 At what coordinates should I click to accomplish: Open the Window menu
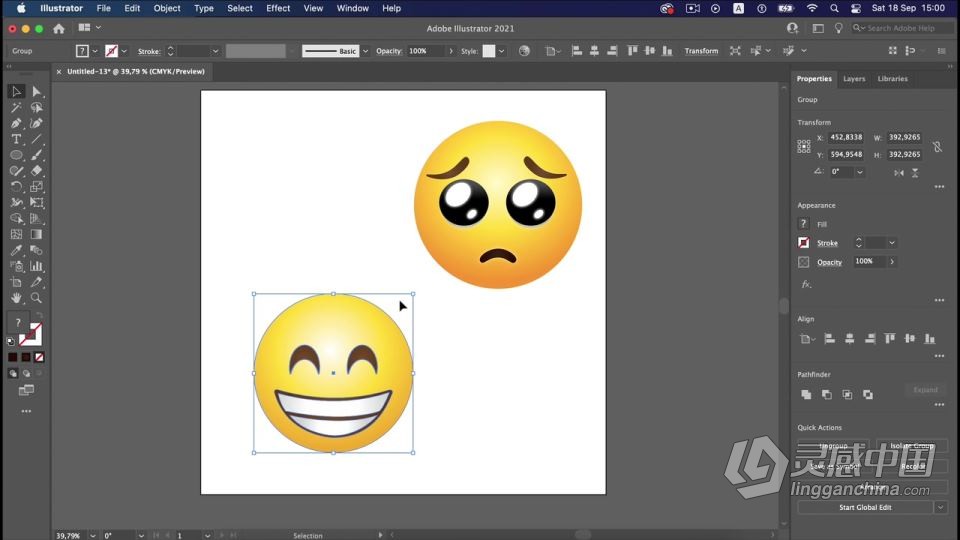pyautogui.click(x=353, y=9)
